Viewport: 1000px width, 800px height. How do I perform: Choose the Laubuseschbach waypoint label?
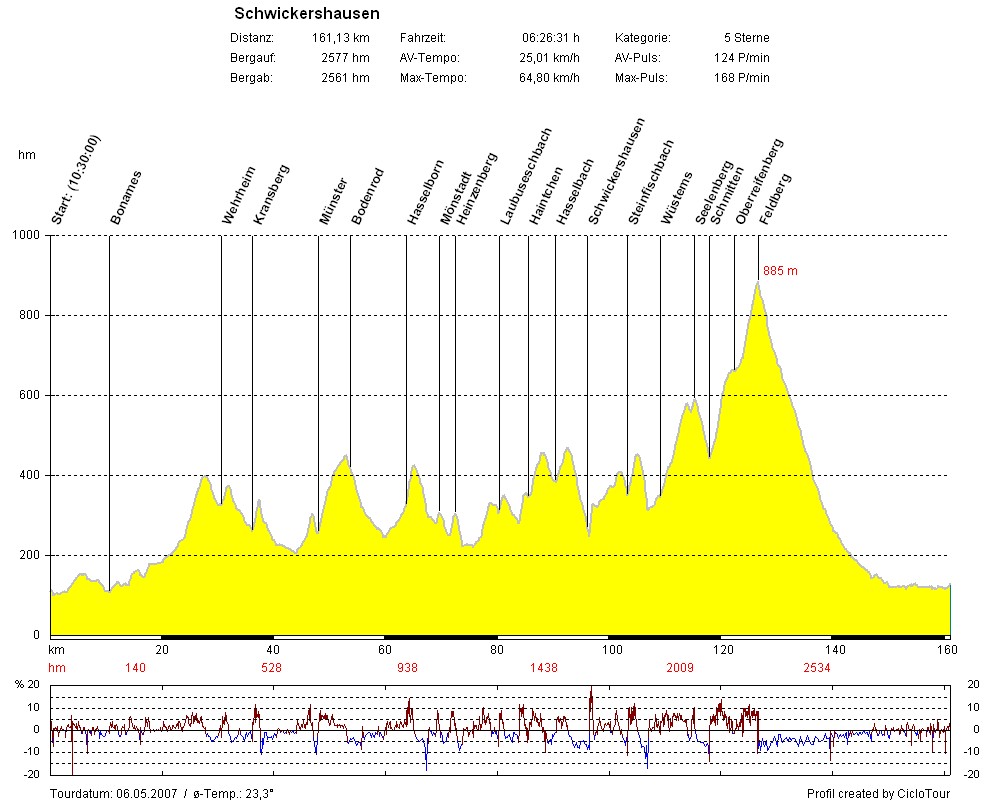pyautogui.click(x=525, y=175)
